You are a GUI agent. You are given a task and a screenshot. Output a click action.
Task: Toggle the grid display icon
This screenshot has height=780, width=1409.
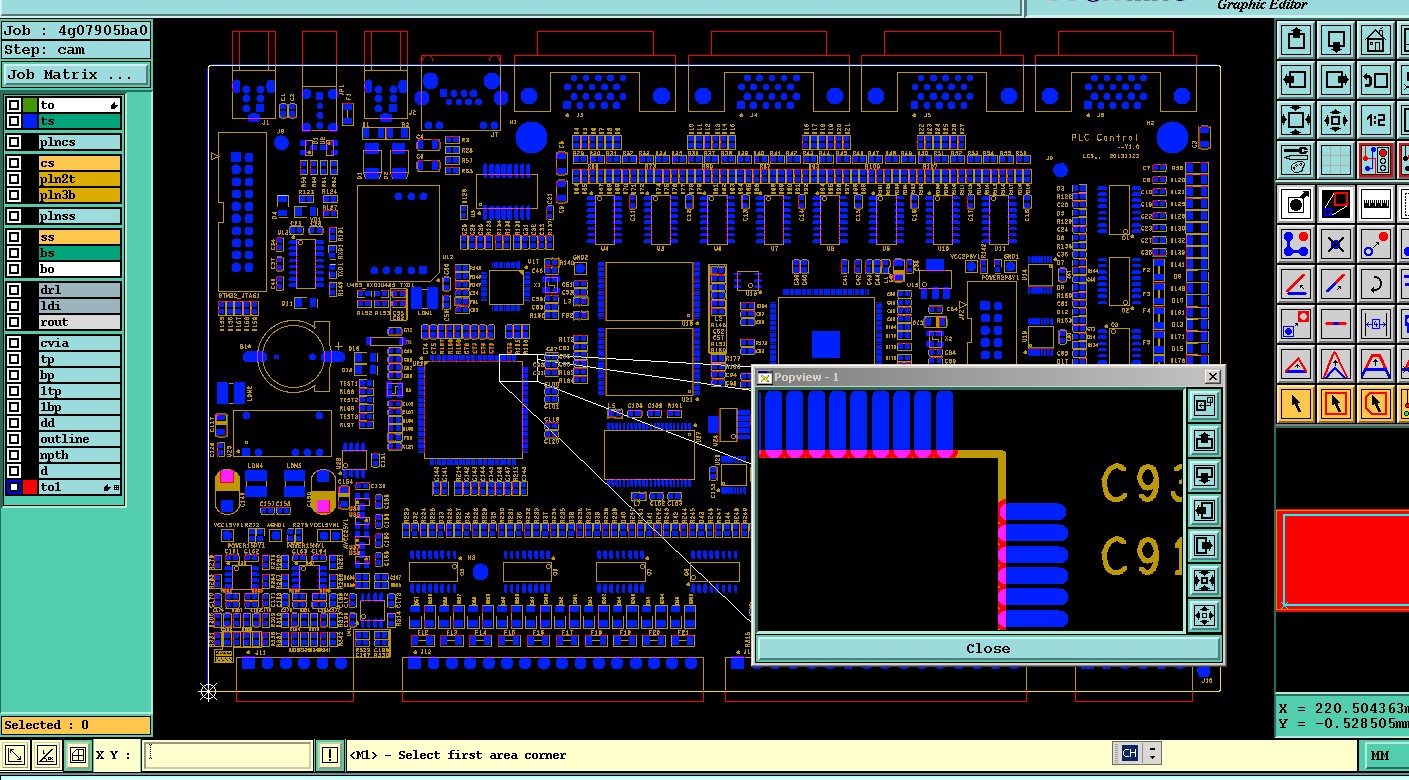[1336, 159]
